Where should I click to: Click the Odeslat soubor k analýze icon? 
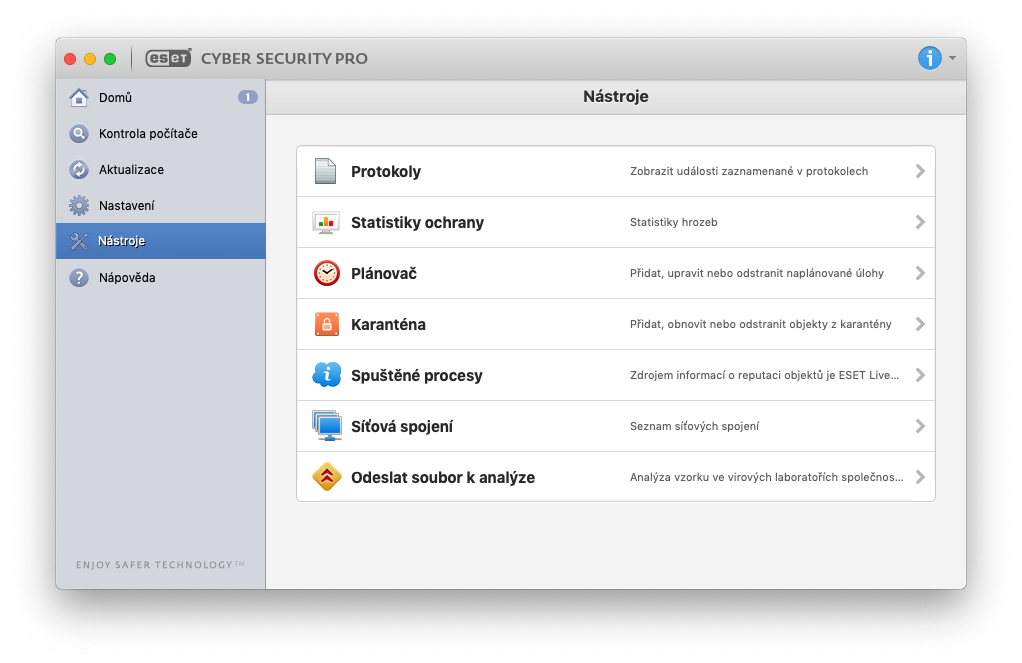pyautogui.click(x=326, y=477)
